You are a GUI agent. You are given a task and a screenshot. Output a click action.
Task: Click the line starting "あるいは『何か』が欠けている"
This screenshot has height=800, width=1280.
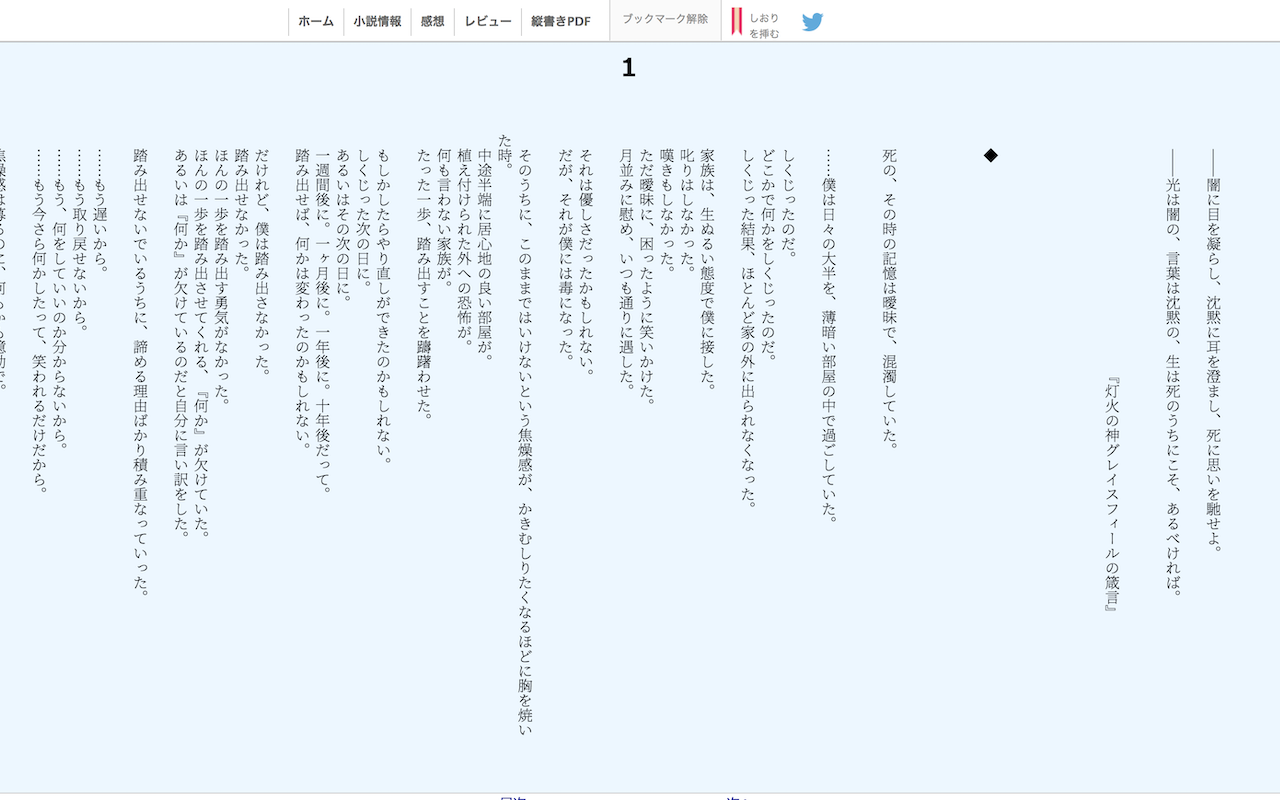[x=181, y=343]
